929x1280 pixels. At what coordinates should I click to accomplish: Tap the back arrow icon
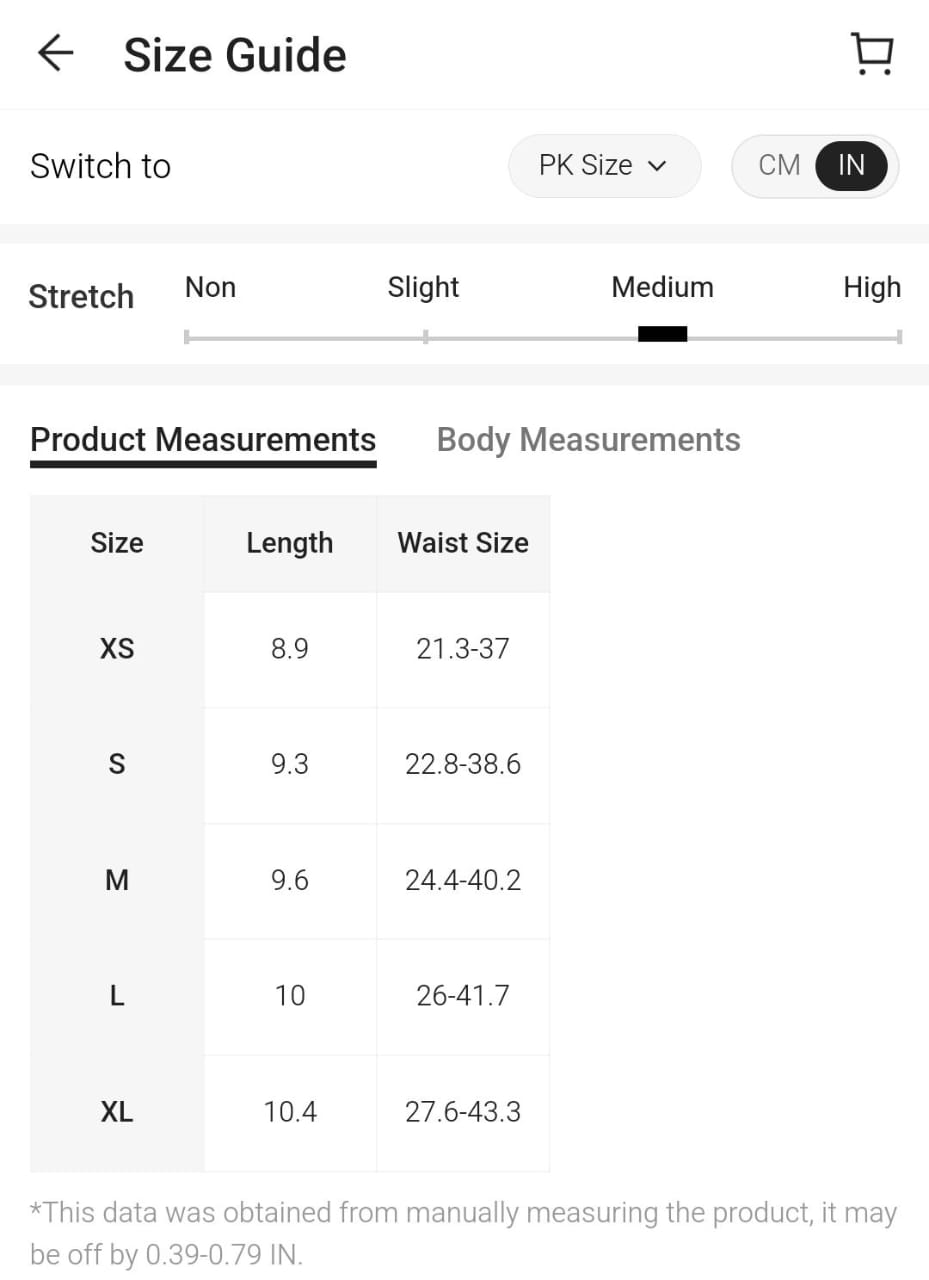tap(56, 54)
